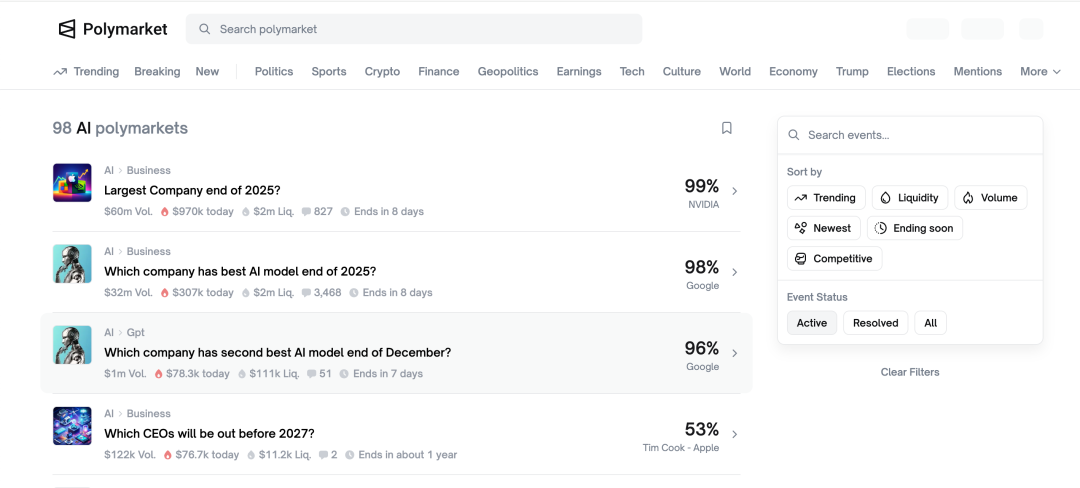The image size is (1080, 488).
Task: Click the flame icon beside $970k today
Action: [164, 212]
